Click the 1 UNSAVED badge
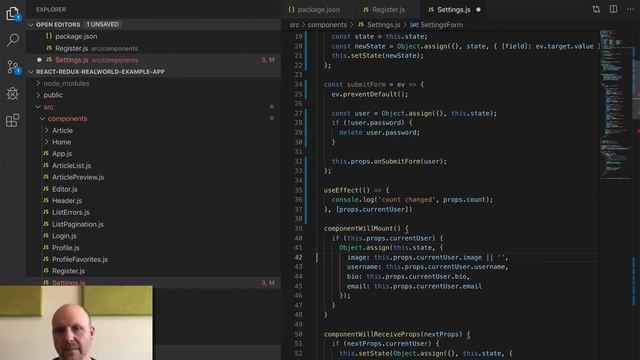 pyautogui.click(x=102, y=24)
